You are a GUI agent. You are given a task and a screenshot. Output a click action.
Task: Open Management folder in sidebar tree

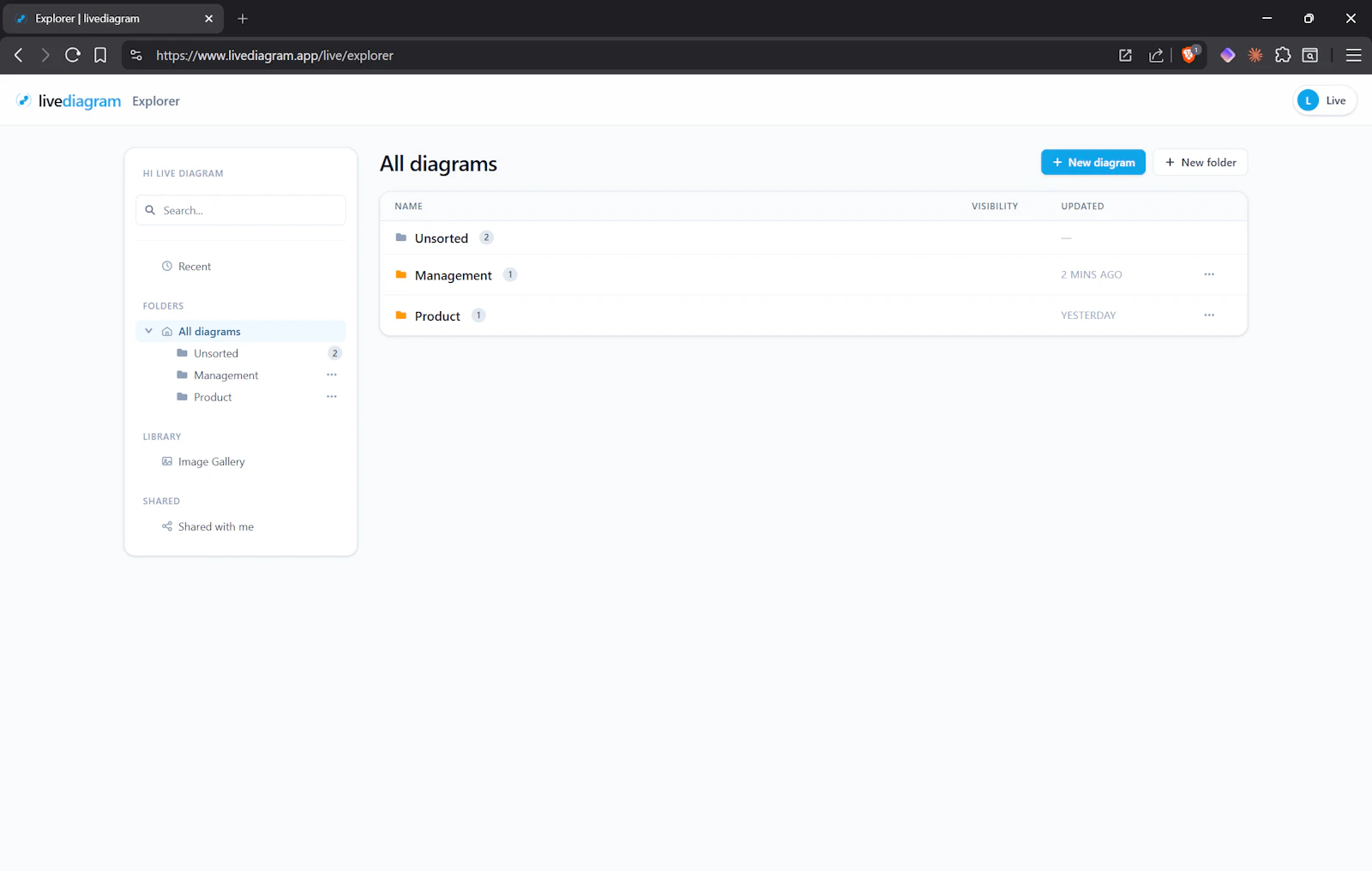pyautogui.click(x=226, y=375)
